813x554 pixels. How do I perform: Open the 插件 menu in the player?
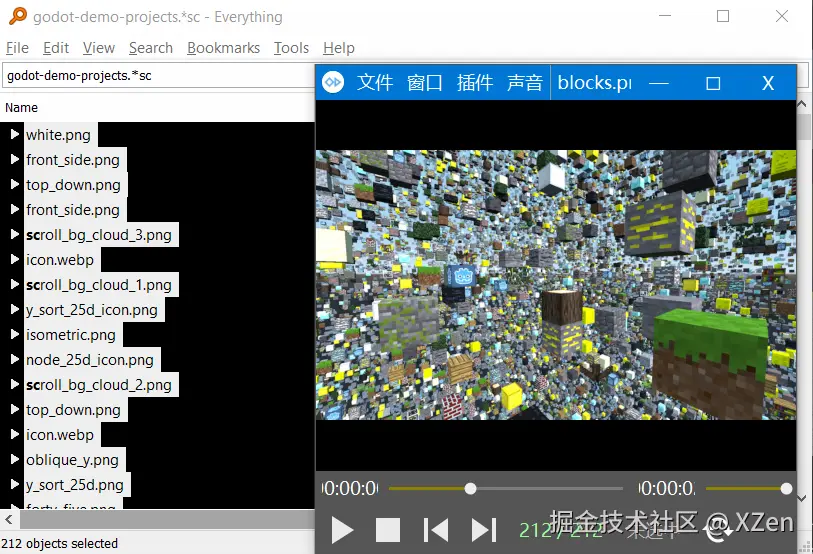tap(474, 82)
